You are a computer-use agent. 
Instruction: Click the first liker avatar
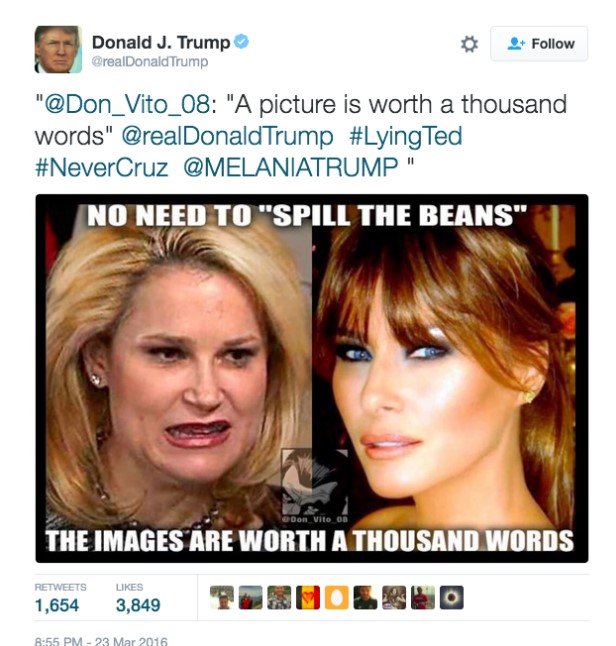[x=222, y=597]
